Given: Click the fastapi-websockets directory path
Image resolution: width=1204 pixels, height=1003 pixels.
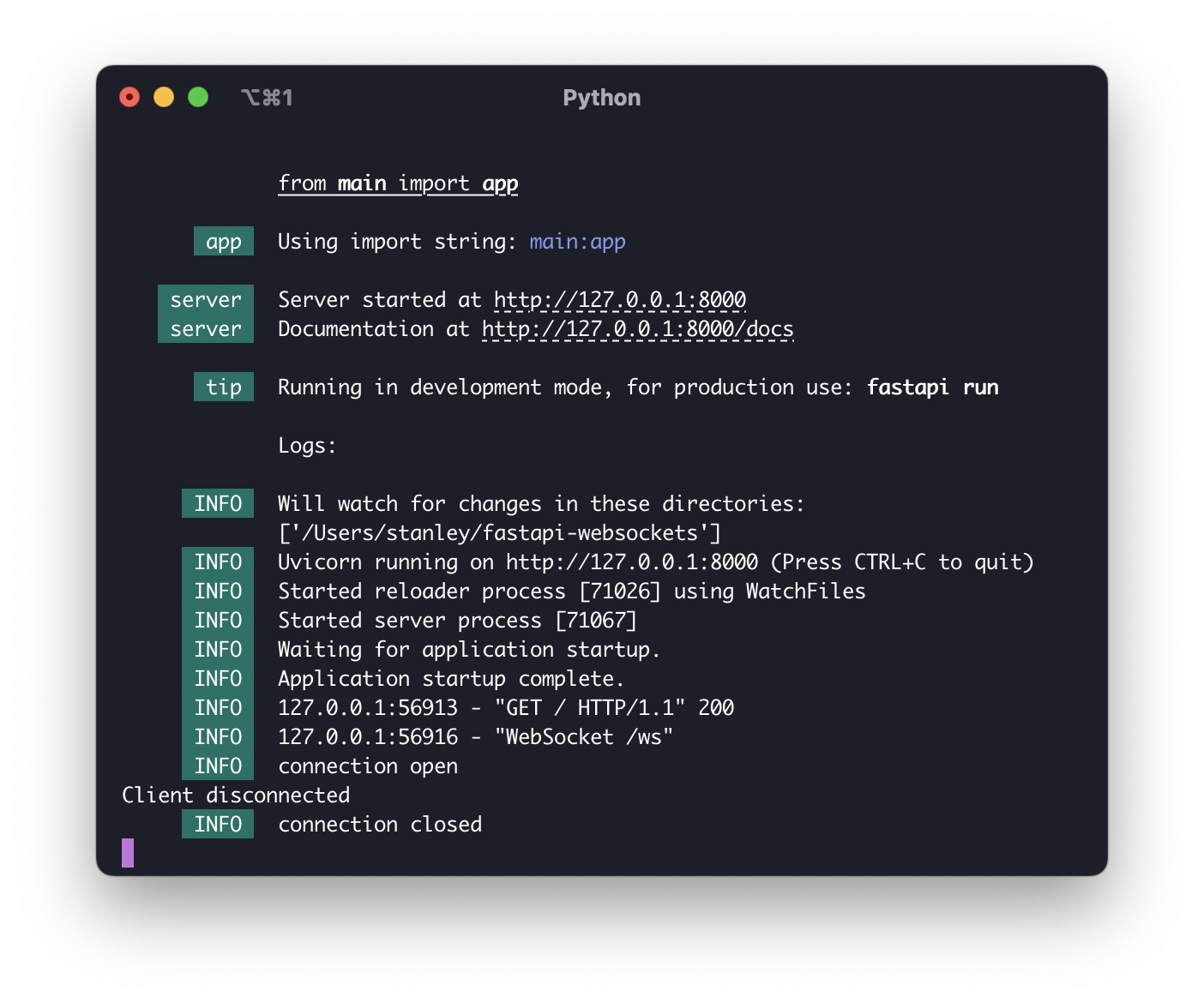Looking at the screenshot, I should tap(498, 532).
